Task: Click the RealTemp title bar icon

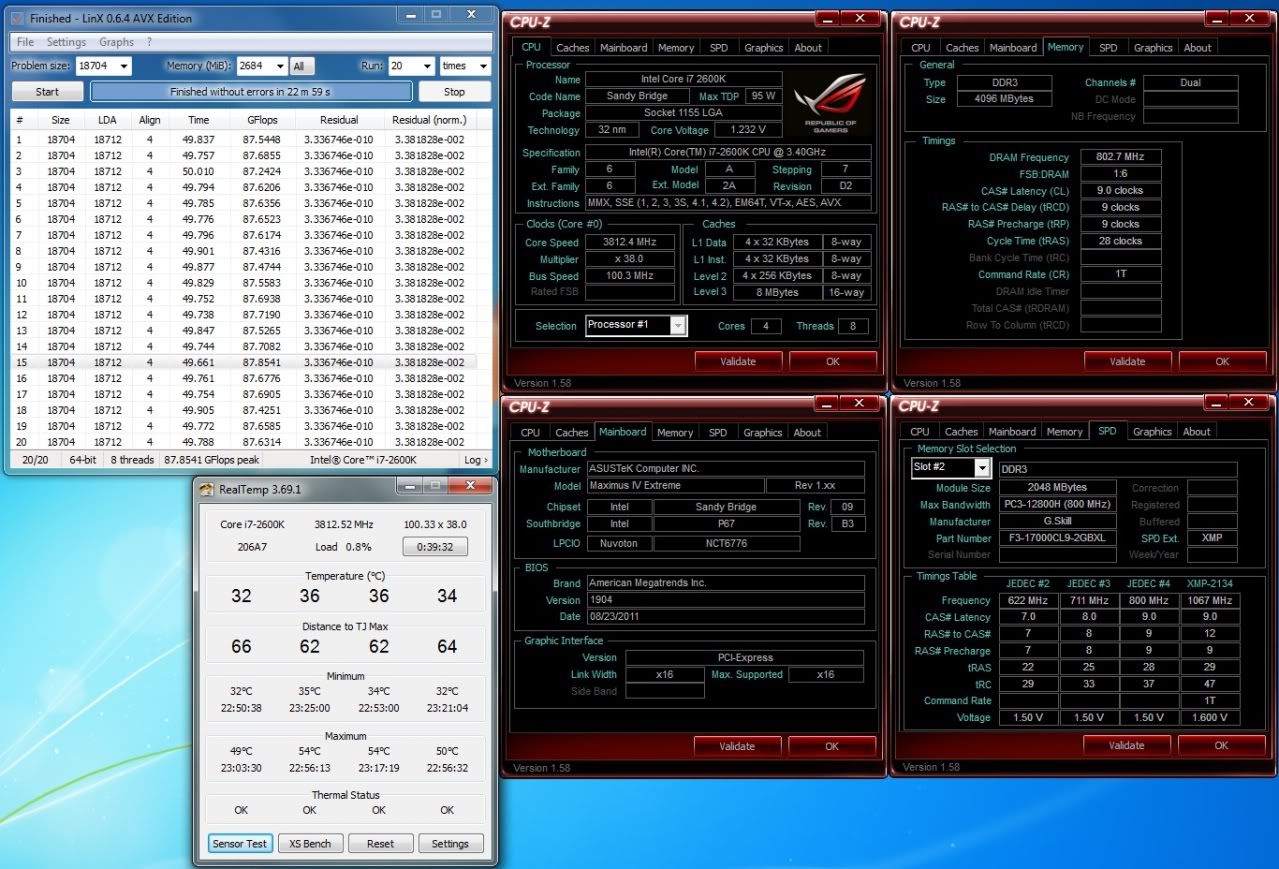Action: pos(207,490)
